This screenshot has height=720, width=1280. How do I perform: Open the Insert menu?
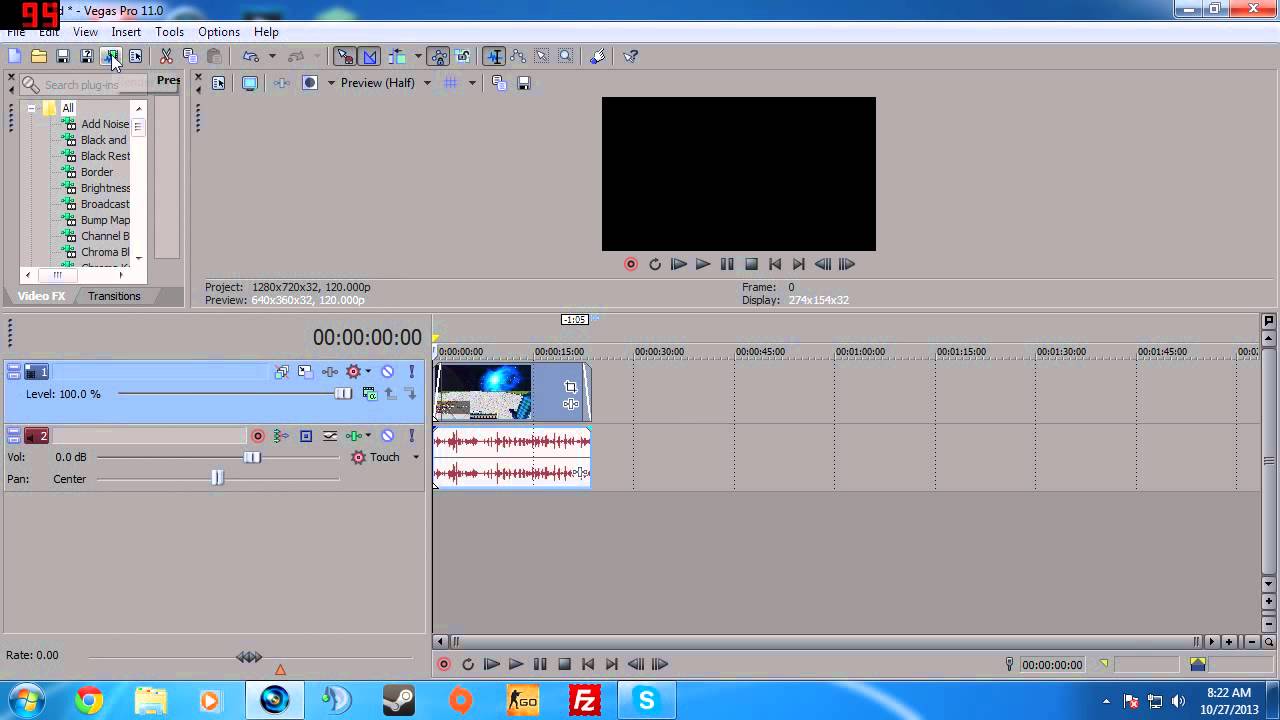click(x=126, y=32)
